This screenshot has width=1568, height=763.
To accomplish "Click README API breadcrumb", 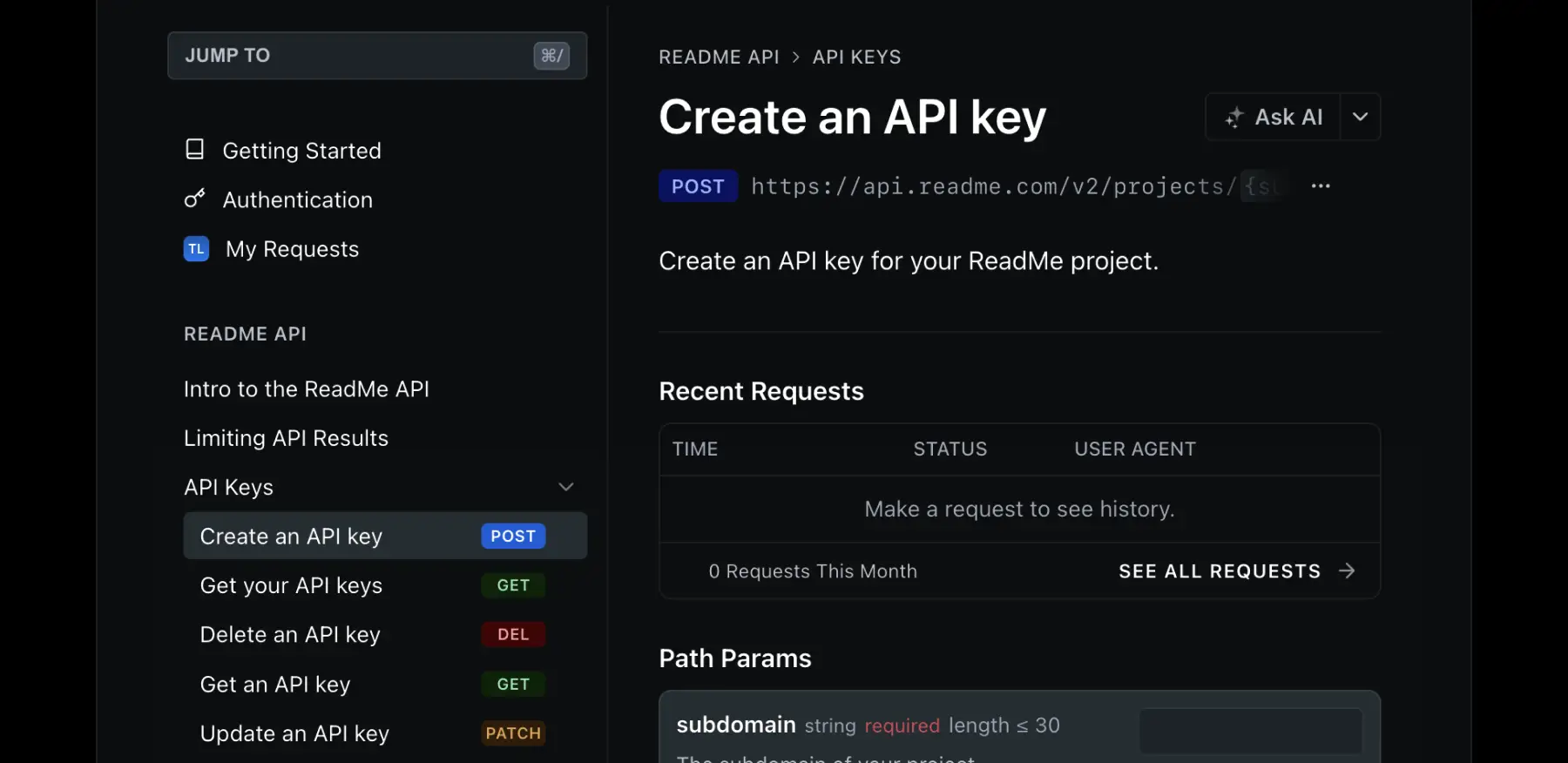I will 719,57.
